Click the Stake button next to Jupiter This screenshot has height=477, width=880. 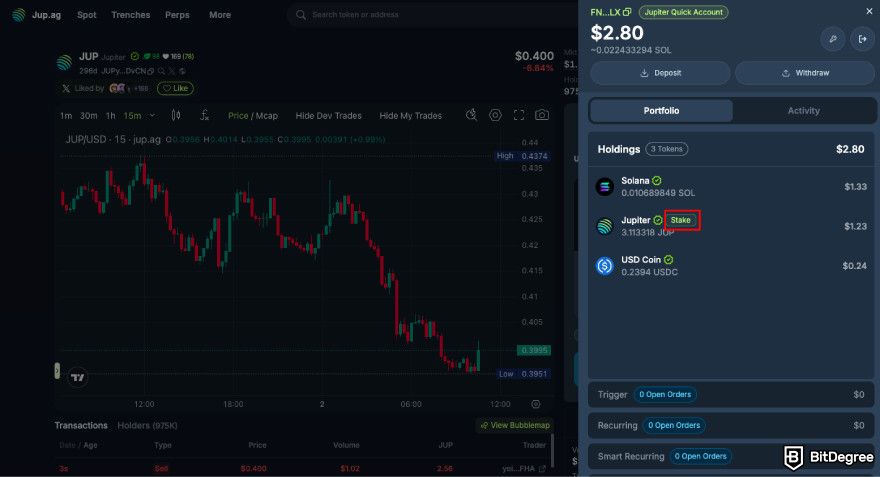681,220
